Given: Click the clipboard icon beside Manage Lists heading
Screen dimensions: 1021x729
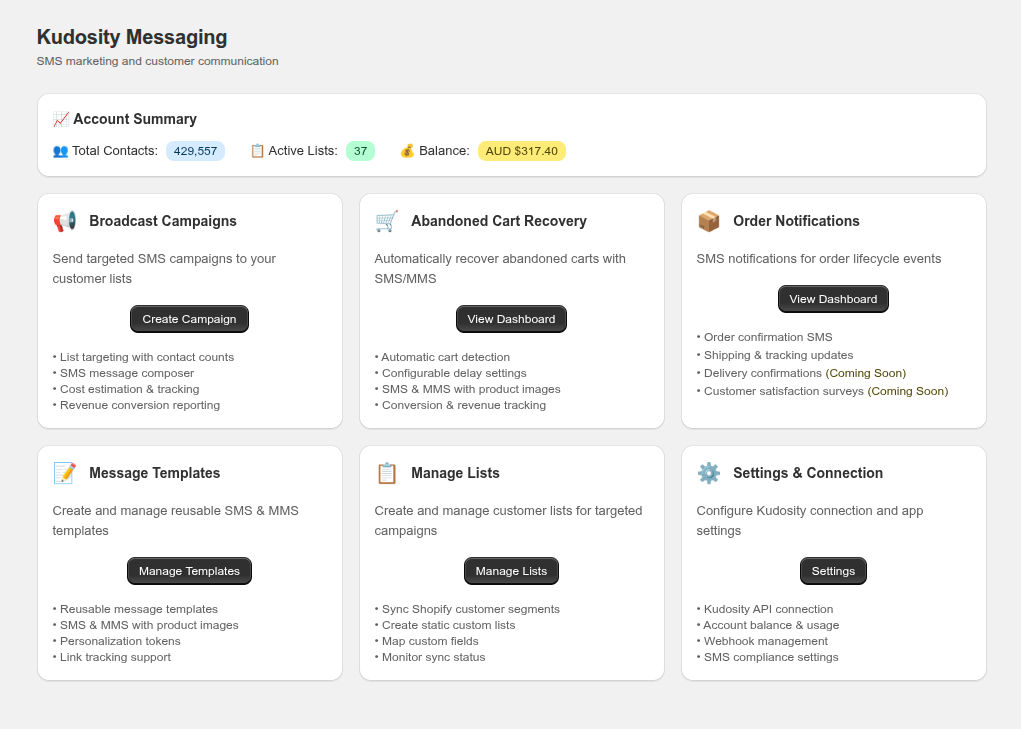Looking at the screenshot, I should (x=387, y=473).
